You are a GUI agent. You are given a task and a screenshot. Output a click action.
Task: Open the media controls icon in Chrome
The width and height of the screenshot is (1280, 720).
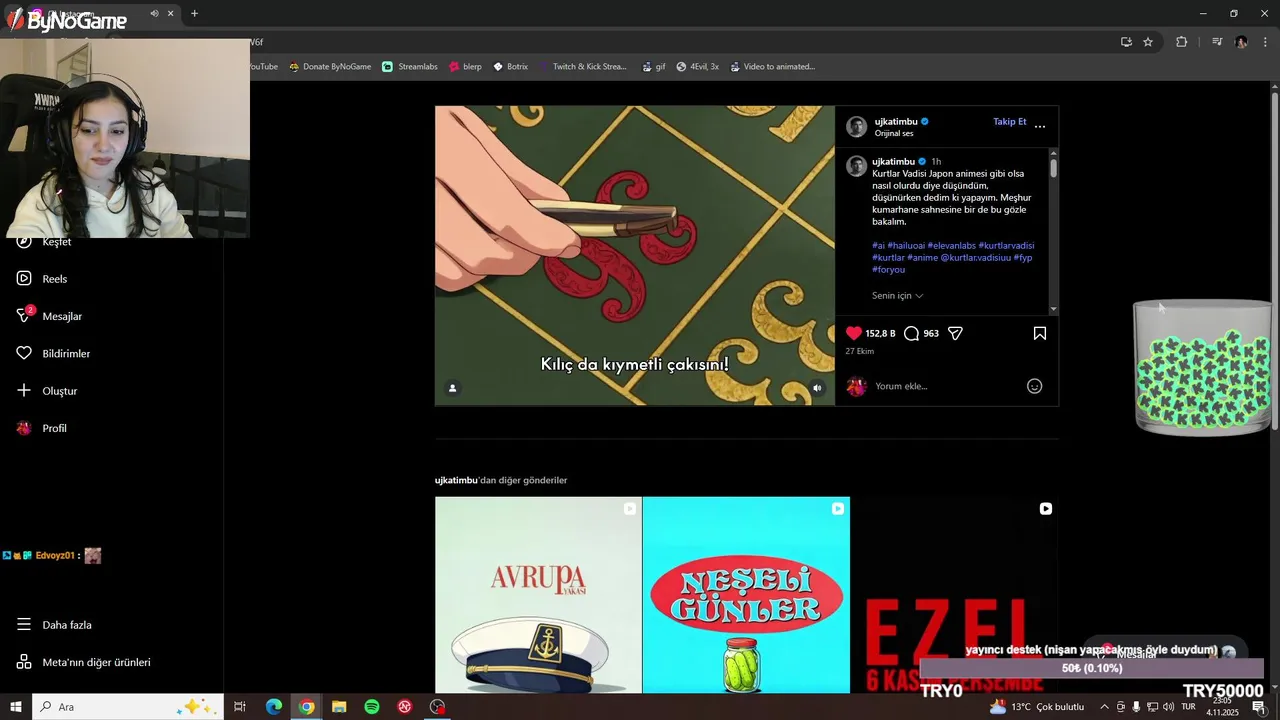[x=1217, y=42]
